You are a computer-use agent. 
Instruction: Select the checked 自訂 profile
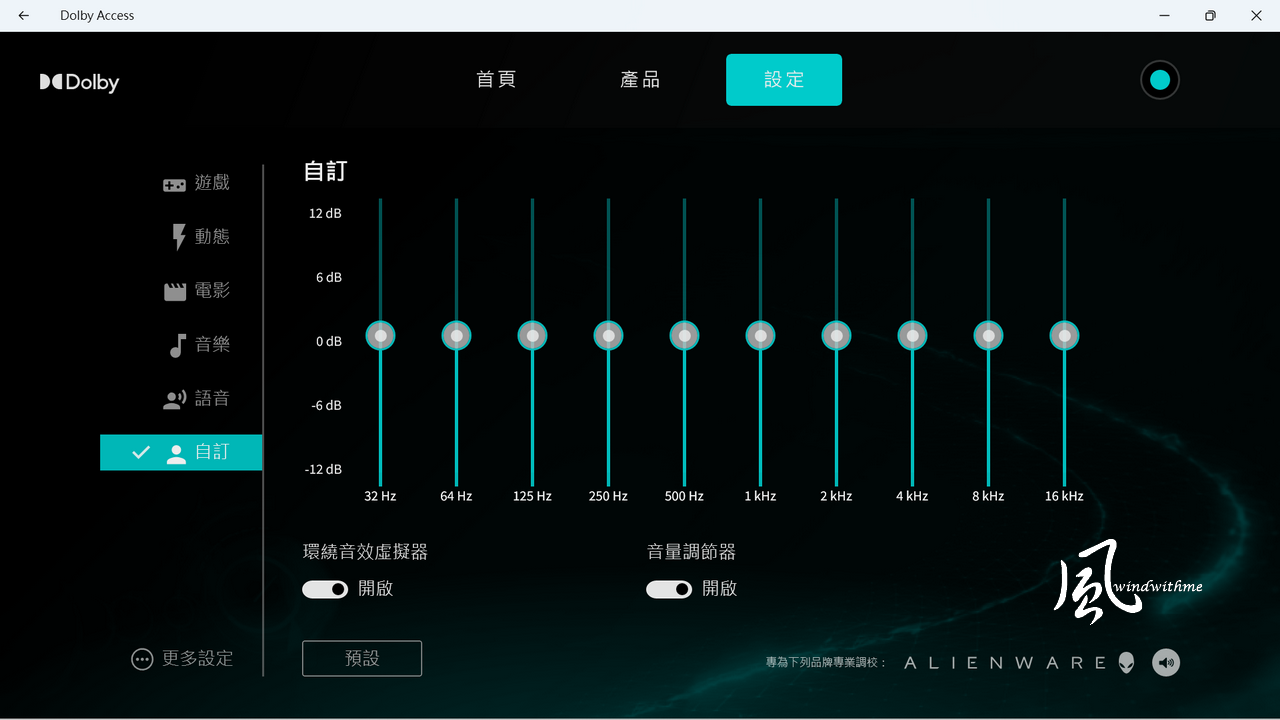click(181, 452)
